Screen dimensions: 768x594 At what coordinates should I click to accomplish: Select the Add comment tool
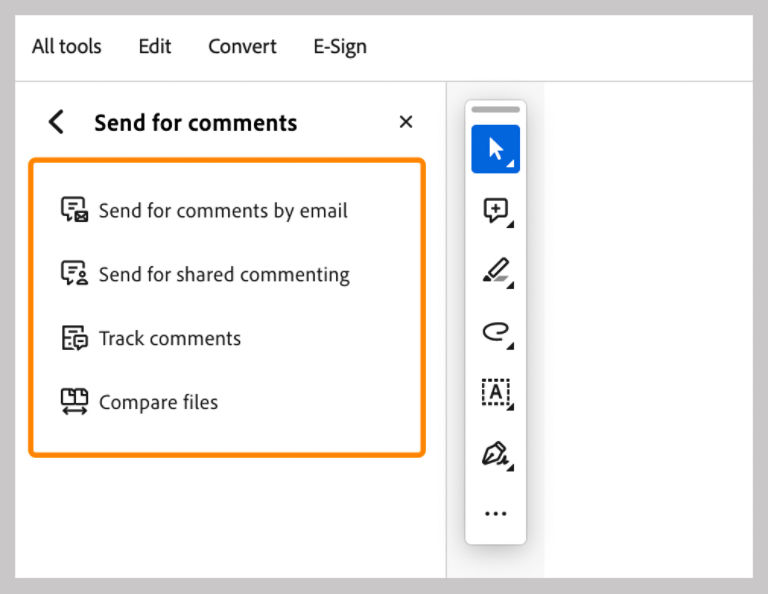(x=496, y=211)
